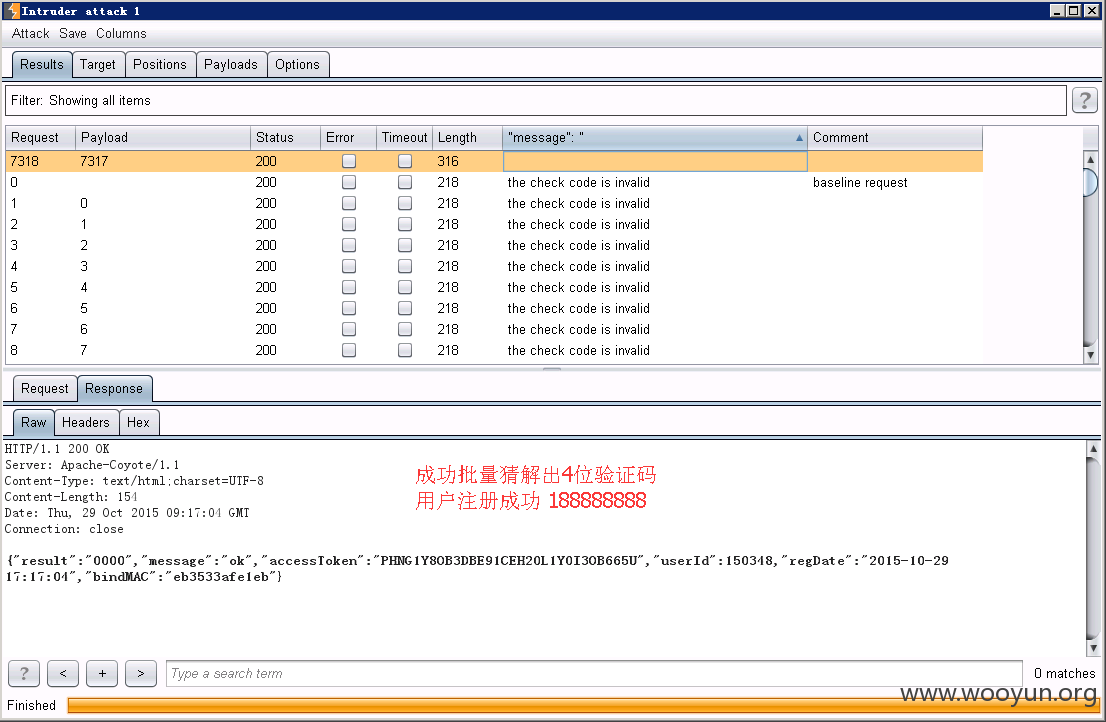Toggle Error checkbox for request 8
The width and height of the screenshot is (1106, 722).
pos(348,350)
